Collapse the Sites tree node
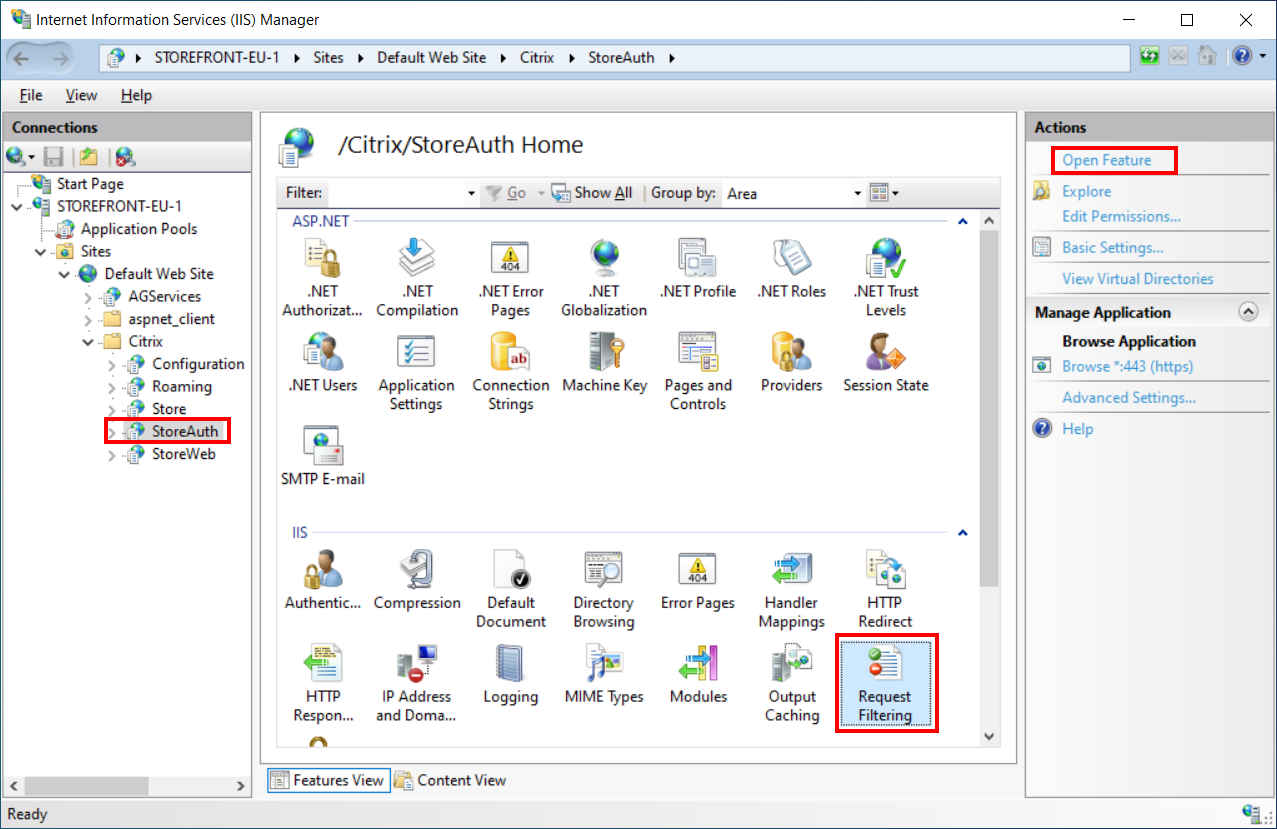The image size is (1277, 829). tap(40, 252)
